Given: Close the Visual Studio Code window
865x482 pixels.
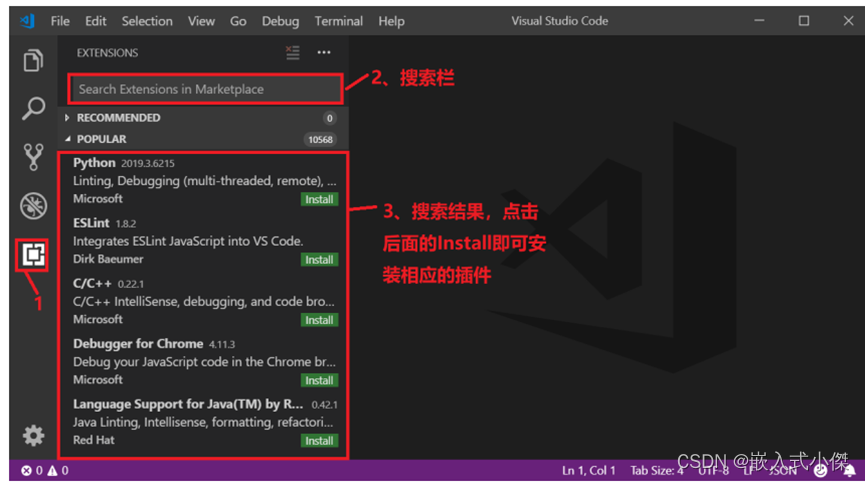Looking at the screenshot, I should [x=848, y=21].
